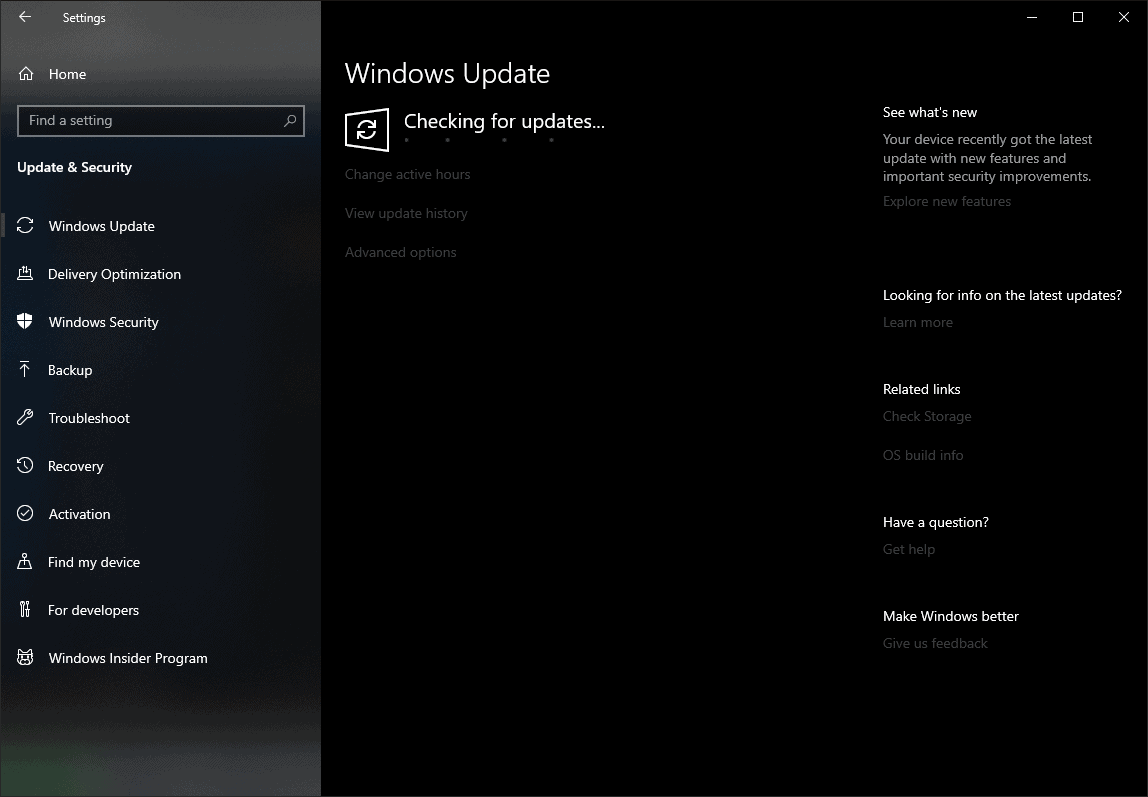Screen dimensions: 1148x797
Task: Click the search magnifier icon
Action: 290,121
